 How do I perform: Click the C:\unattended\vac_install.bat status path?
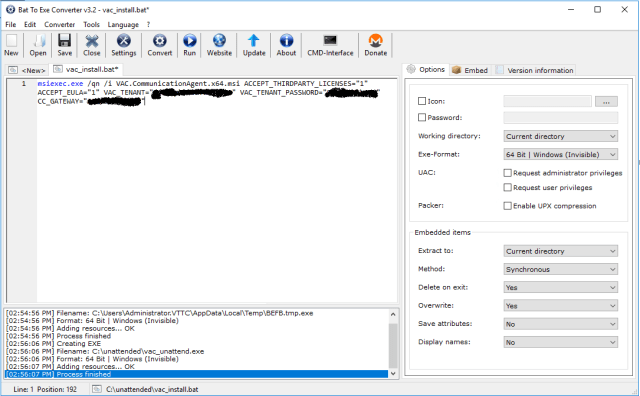[152, 389]
